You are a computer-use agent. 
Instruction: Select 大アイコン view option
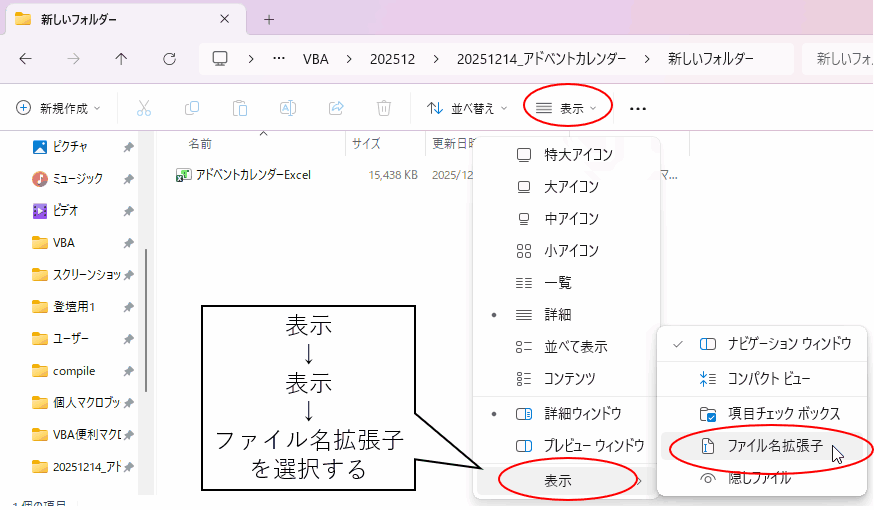566,187
